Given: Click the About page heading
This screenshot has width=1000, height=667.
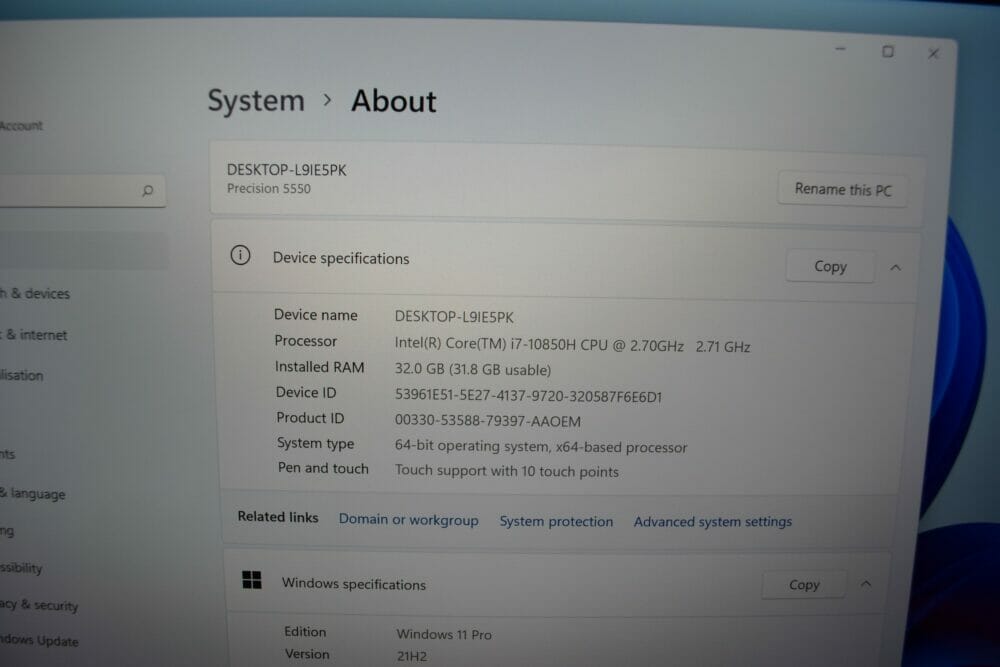Looking at the screenshot, I should pyautogui.click(x=393, y=101).
